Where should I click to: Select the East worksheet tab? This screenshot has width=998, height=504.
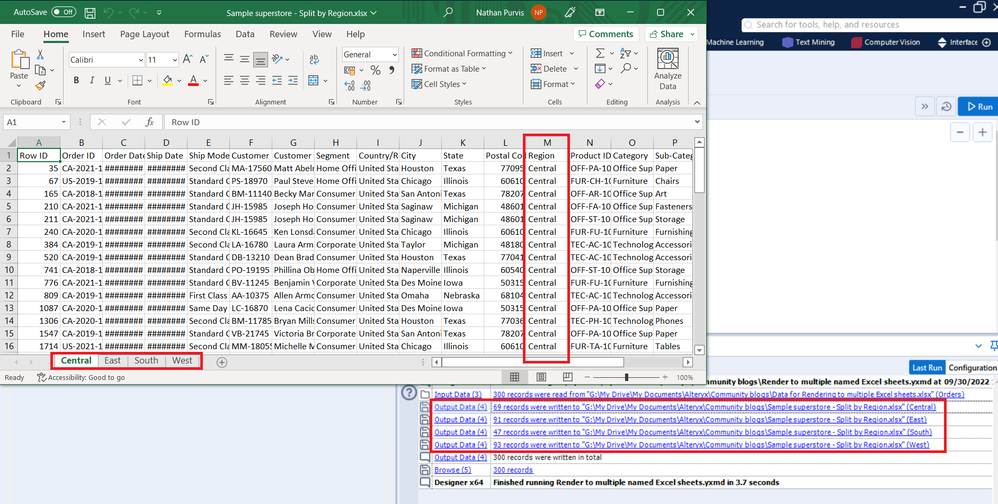[x=113, y=361]
